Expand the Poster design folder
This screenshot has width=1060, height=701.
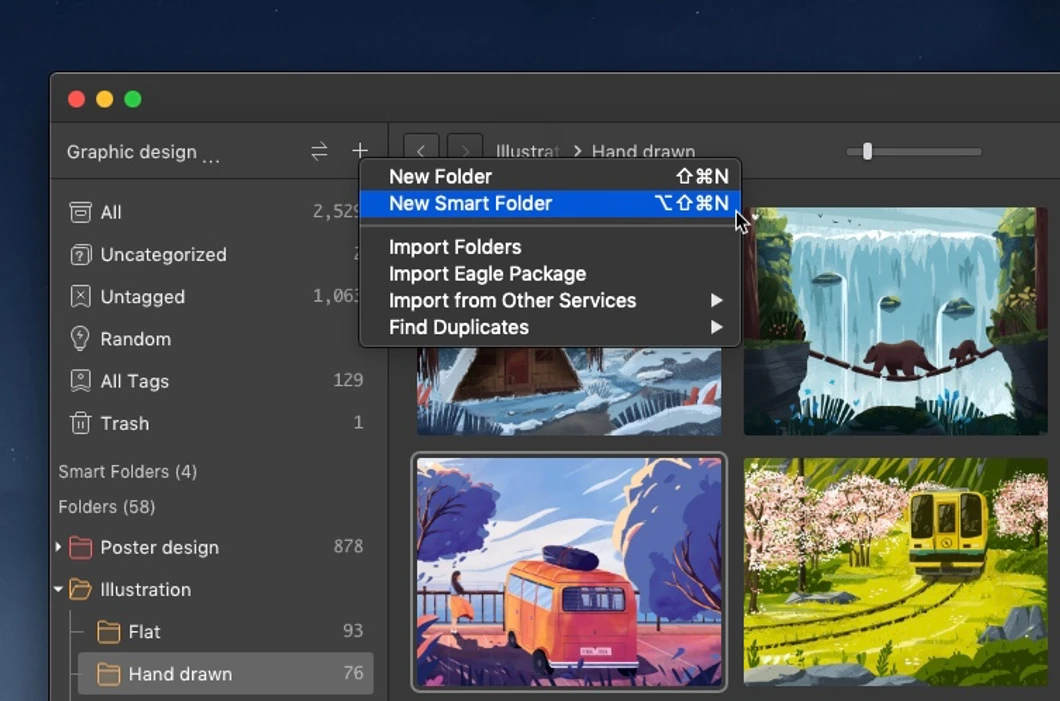59,547
